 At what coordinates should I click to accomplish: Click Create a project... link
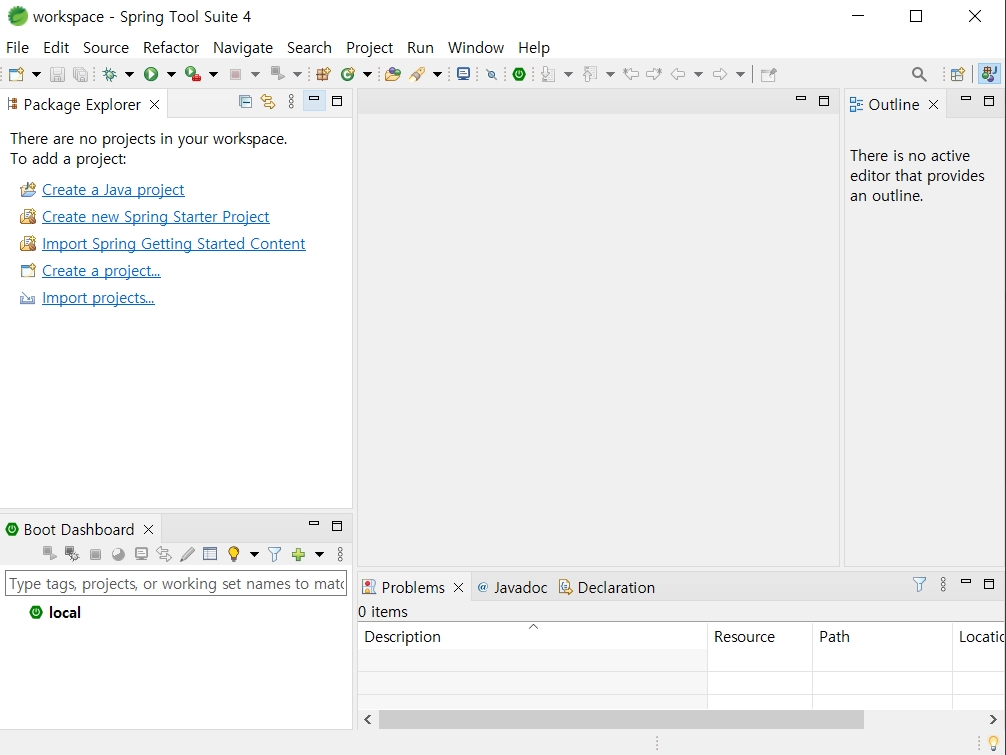pyautogui.click(x=101, y=271)
